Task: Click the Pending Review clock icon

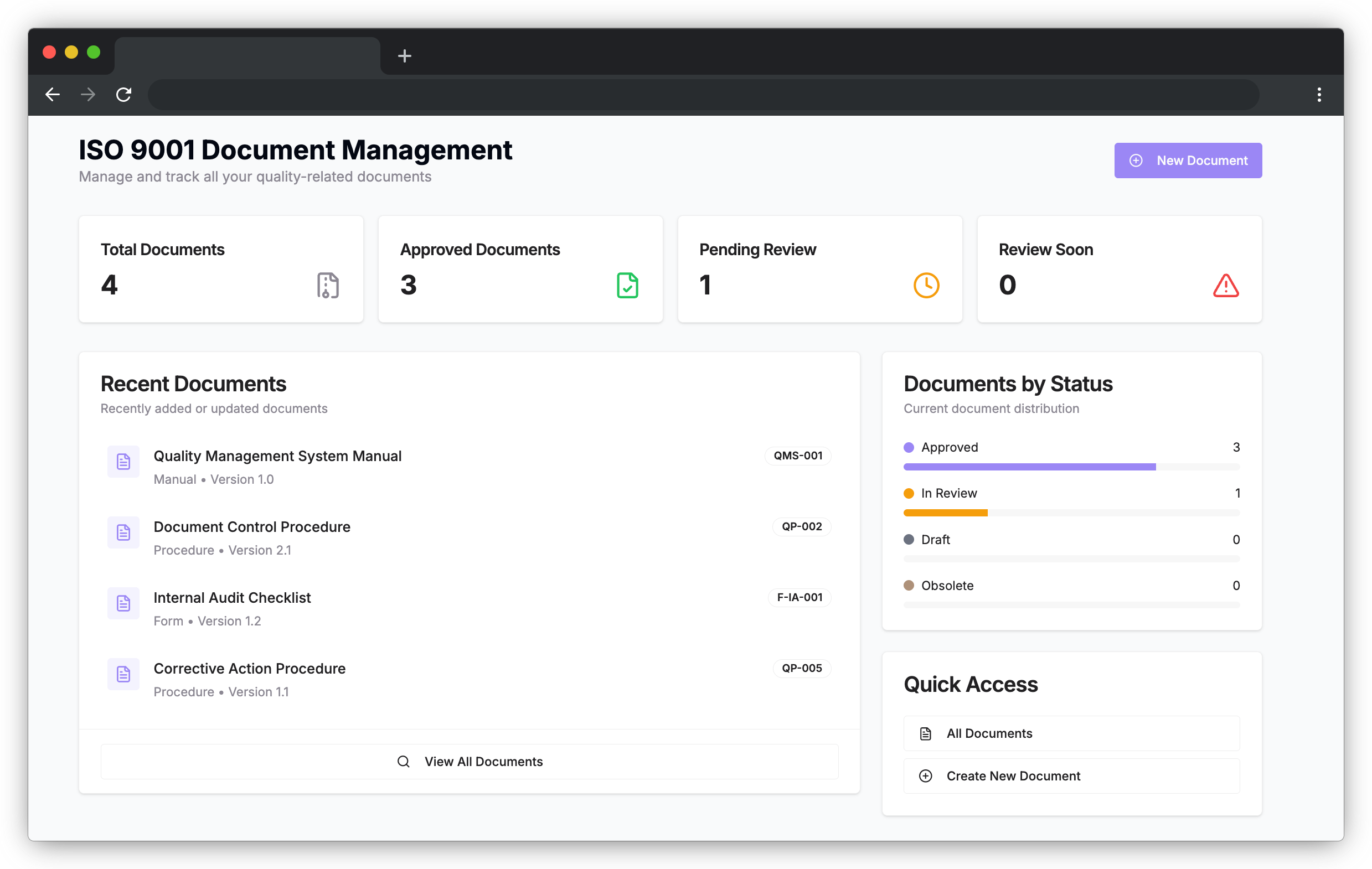Action: point(926,285)
